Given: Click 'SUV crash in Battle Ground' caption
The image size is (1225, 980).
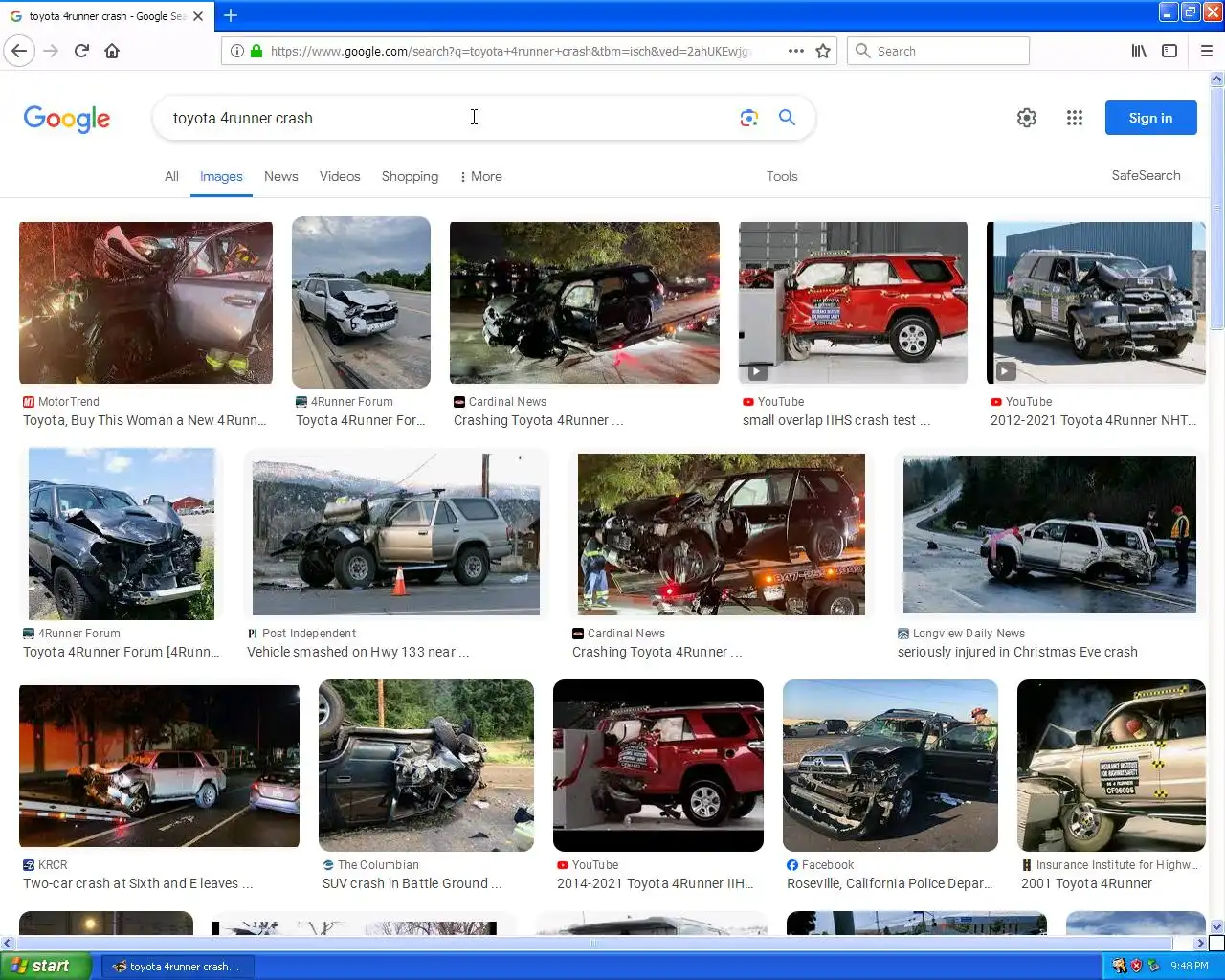Looking at the screenshot, I should (412, 883).
